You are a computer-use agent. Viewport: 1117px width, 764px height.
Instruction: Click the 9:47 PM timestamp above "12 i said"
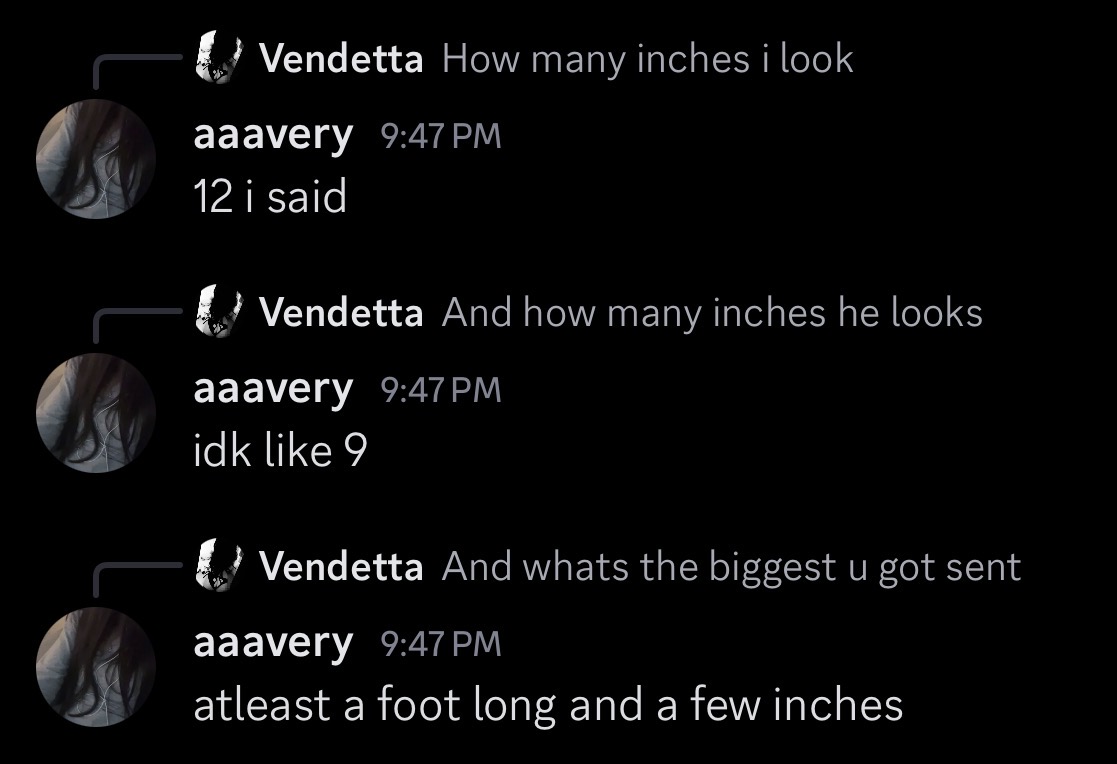pos(441,136)
